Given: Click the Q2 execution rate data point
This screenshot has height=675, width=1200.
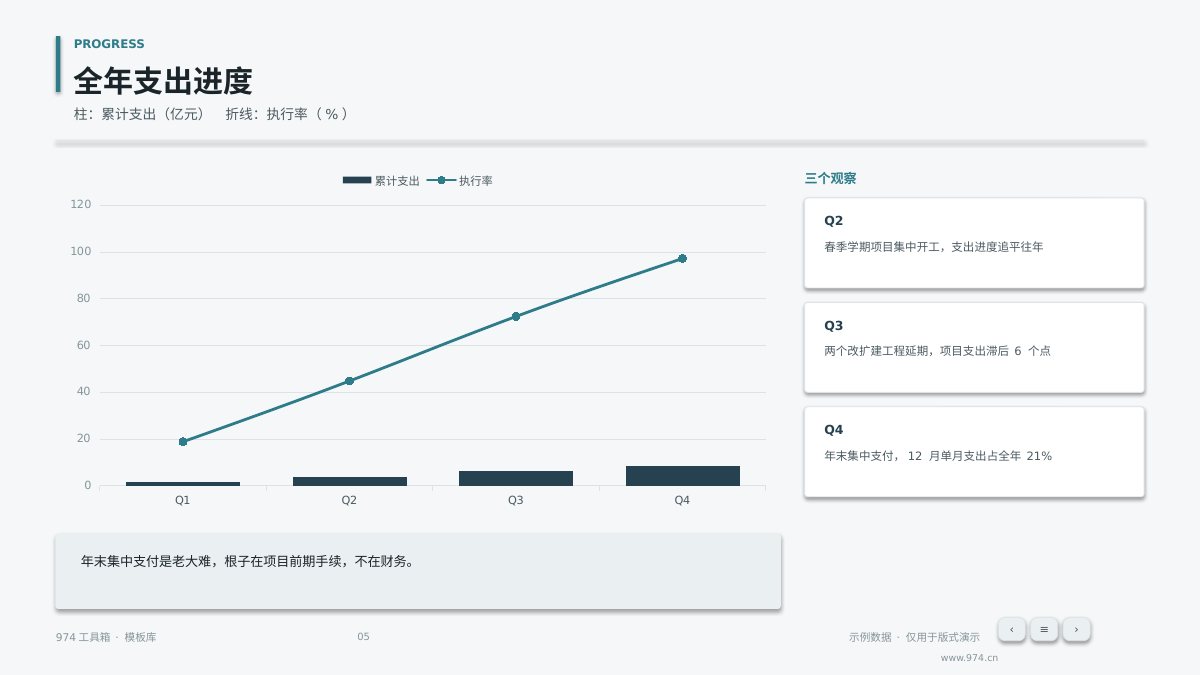Looking at the screenshot, I should click(x=349, y=381).
